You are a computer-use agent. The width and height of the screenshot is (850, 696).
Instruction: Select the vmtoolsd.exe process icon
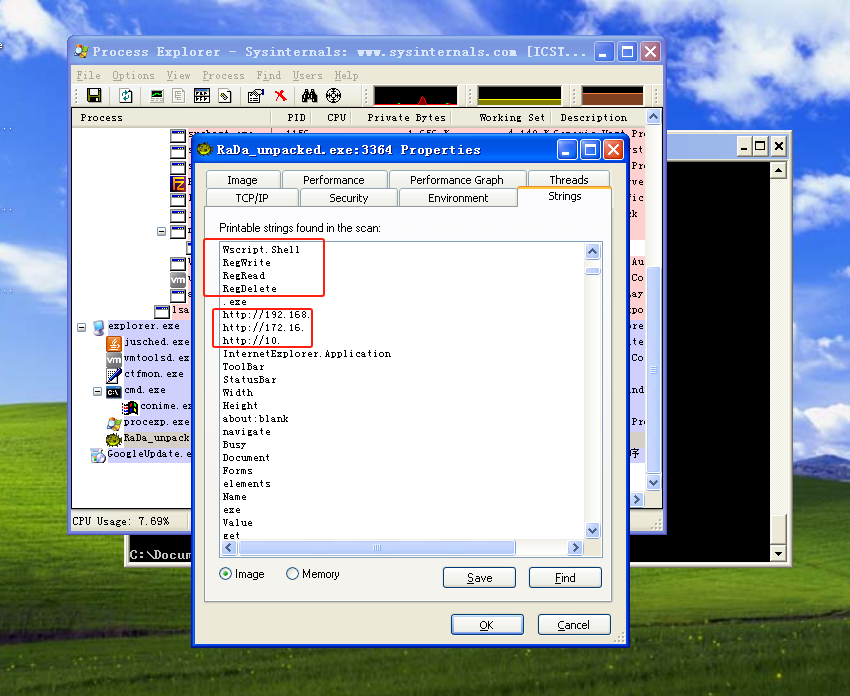[114, 359]
